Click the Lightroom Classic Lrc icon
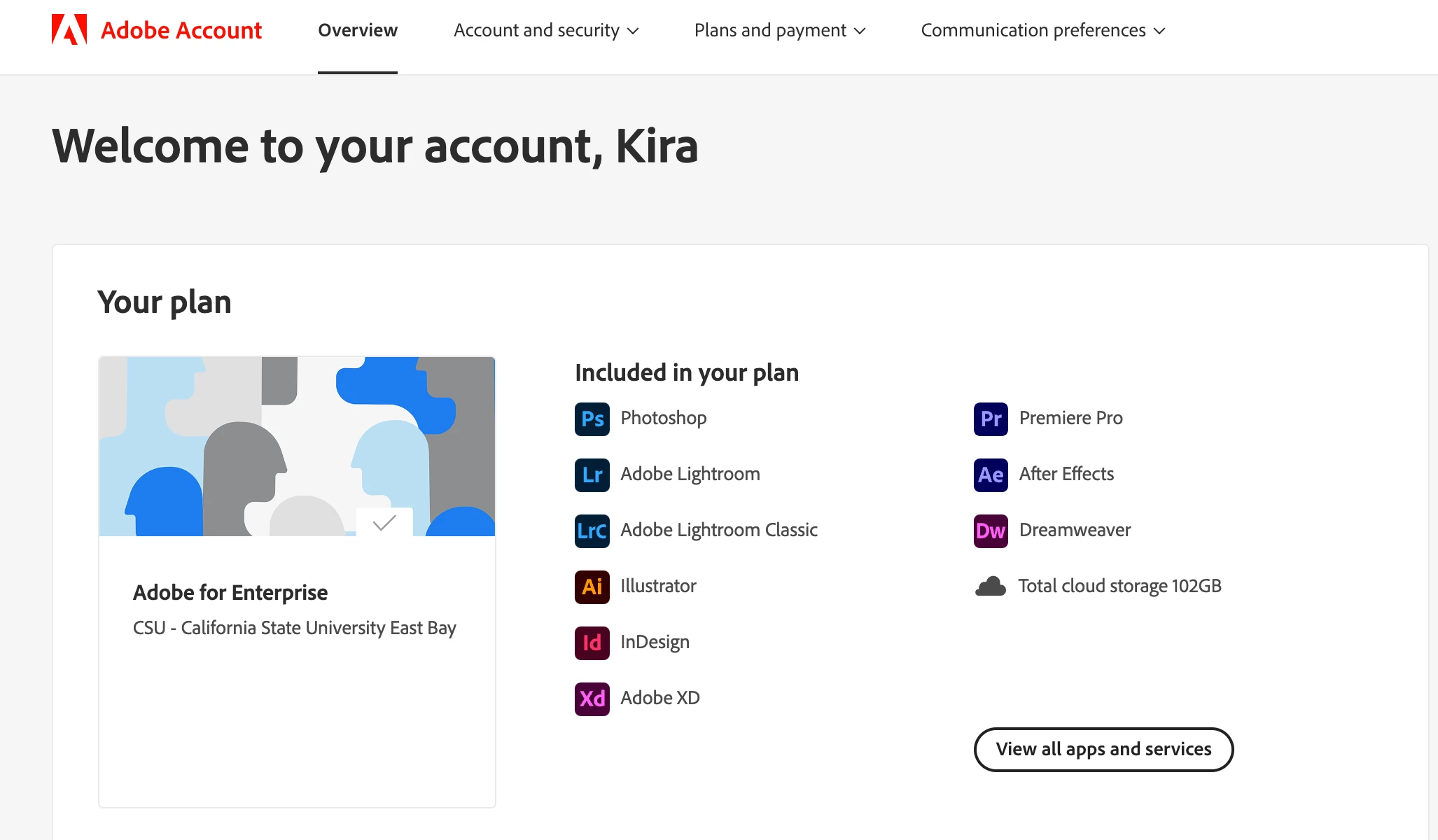Screen dimensions: 1438x840 (x=592, y=531)
